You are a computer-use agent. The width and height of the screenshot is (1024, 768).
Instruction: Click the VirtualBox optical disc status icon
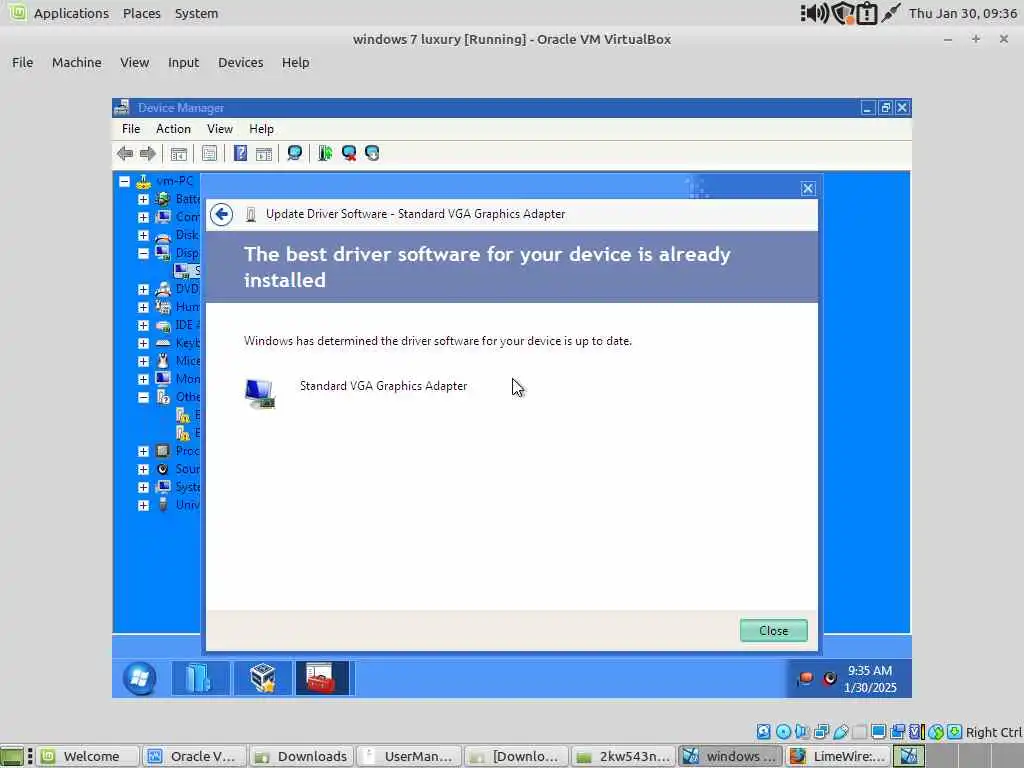coord(783,731)
